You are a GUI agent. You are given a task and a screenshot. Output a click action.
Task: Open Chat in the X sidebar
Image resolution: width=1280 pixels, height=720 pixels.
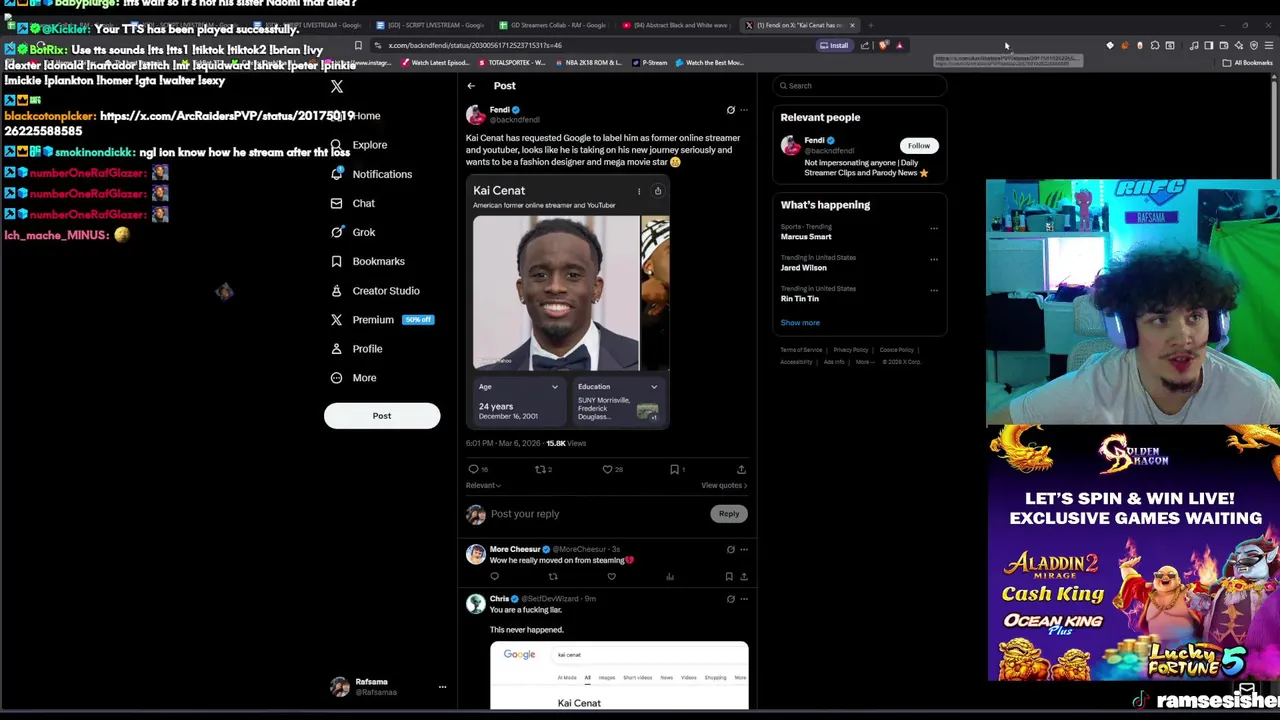pyautogui.click(x=352, y=203)
